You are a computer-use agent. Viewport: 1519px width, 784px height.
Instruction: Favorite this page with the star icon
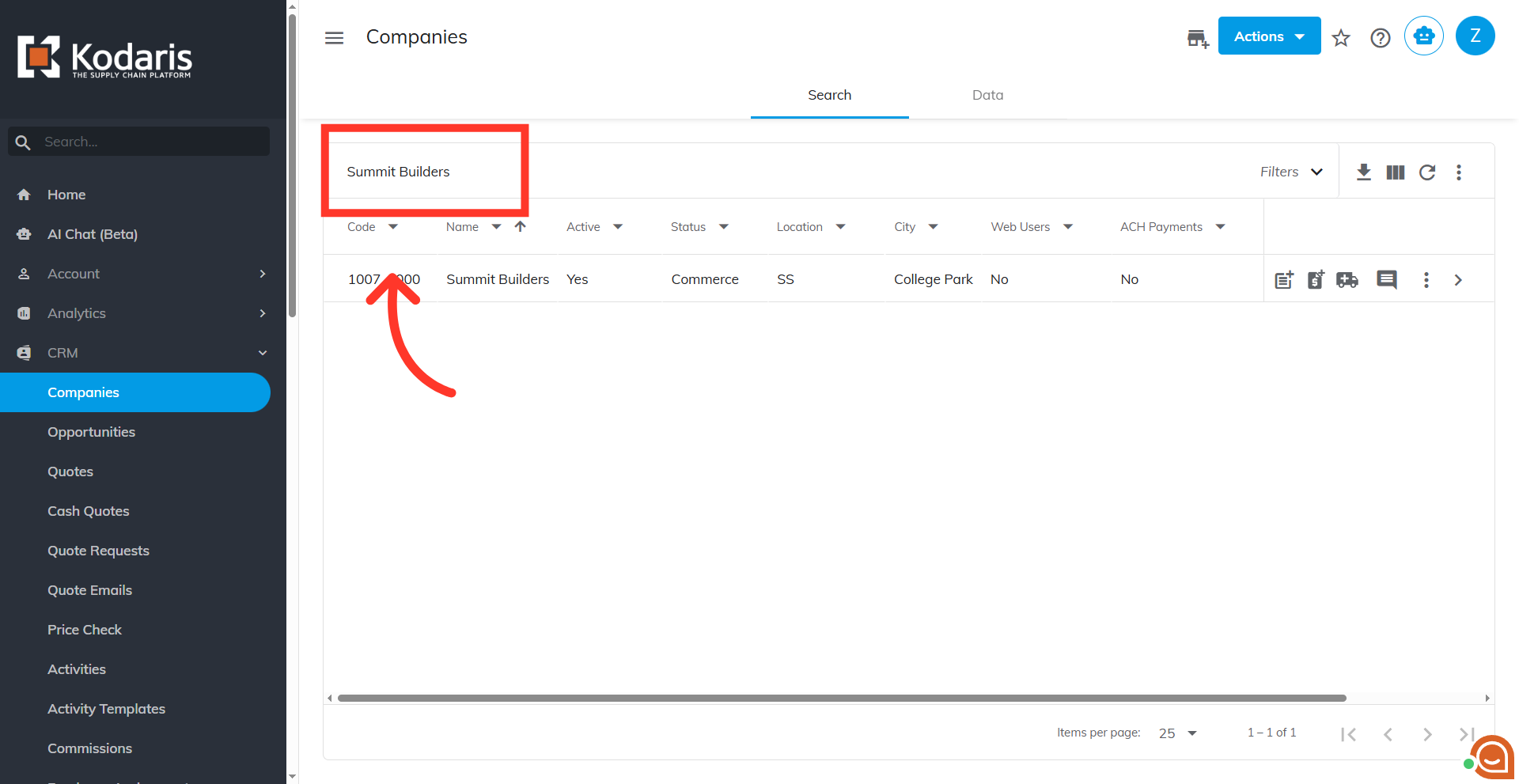click(x=1340, y=37)
